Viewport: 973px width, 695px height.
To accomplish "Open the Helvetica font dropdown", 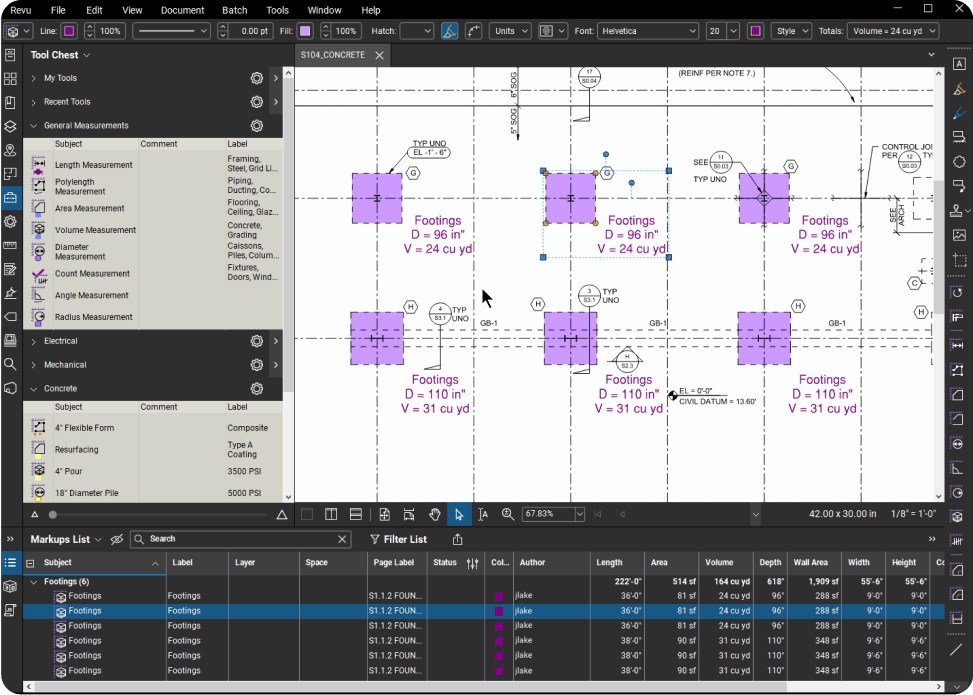I will (x=647, y=30).
